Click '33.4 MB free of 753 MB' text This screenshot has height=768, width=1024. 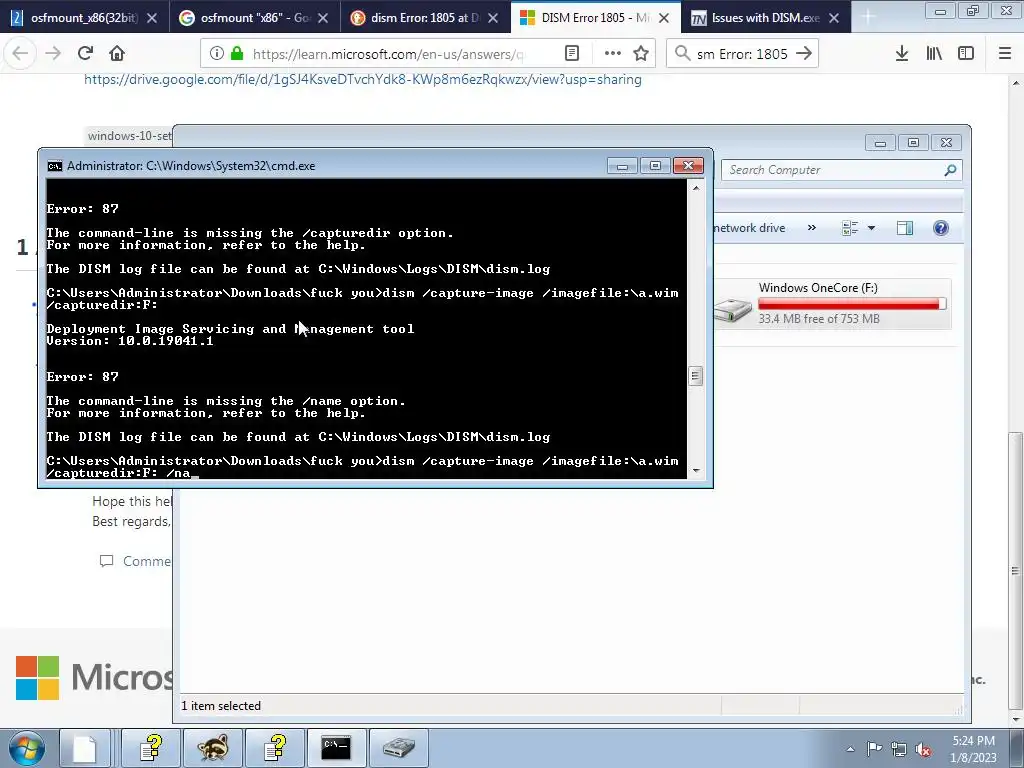pos(819,319)
